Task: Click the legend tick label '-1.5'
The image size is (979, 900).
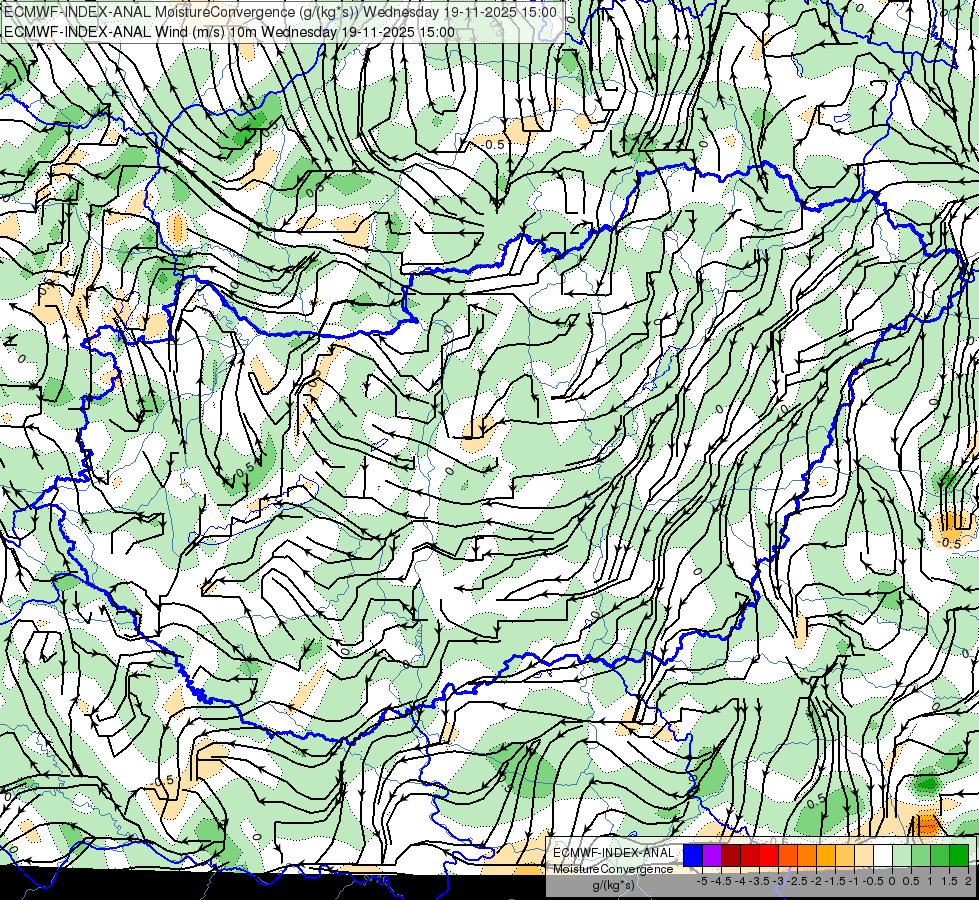Action: pos(835,881)
